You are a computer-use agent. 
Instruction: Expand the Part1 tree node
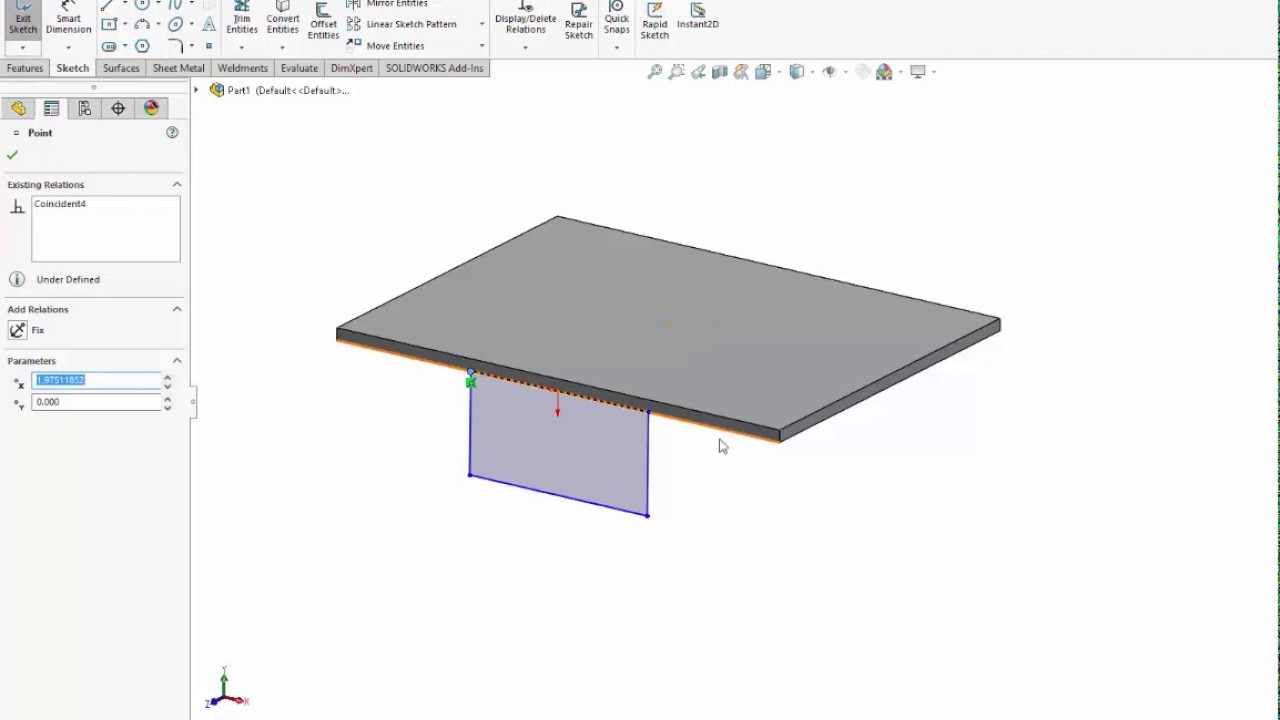(196, 90)
